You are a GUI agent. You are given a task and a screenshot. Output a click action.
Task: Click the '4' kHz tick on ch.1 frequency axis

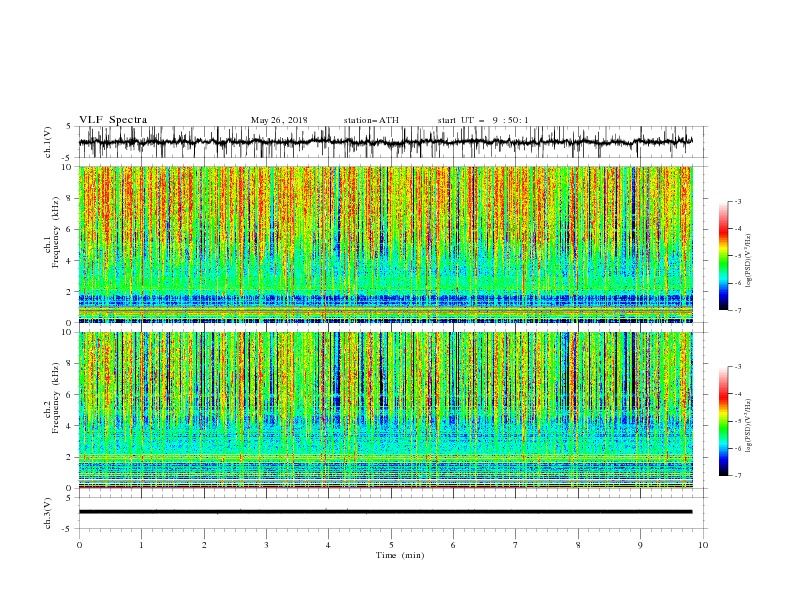click(71, 261)
